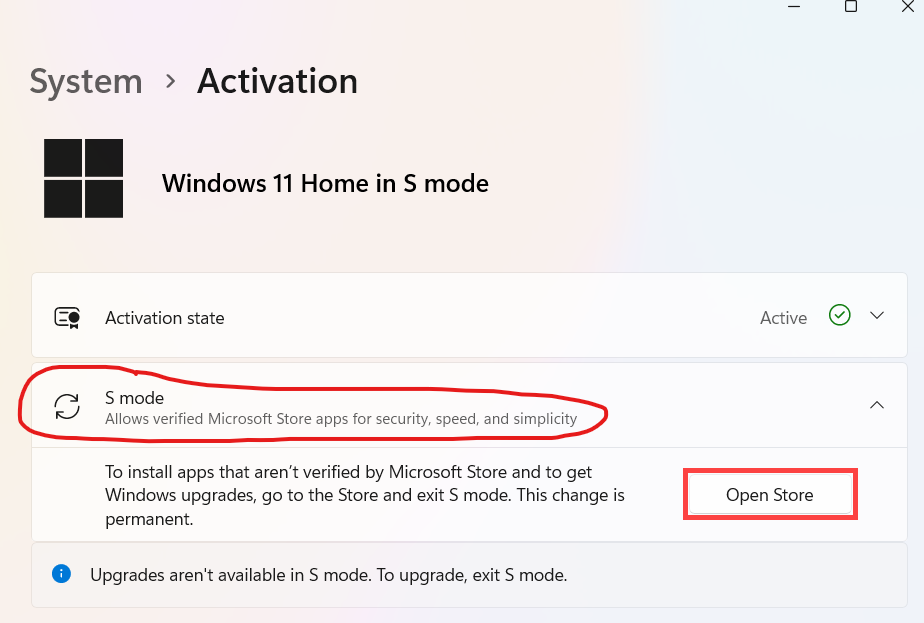Click the Active status text
This screenshot has width=924, height=623.
pyautogui.click(x=783, y=318)
